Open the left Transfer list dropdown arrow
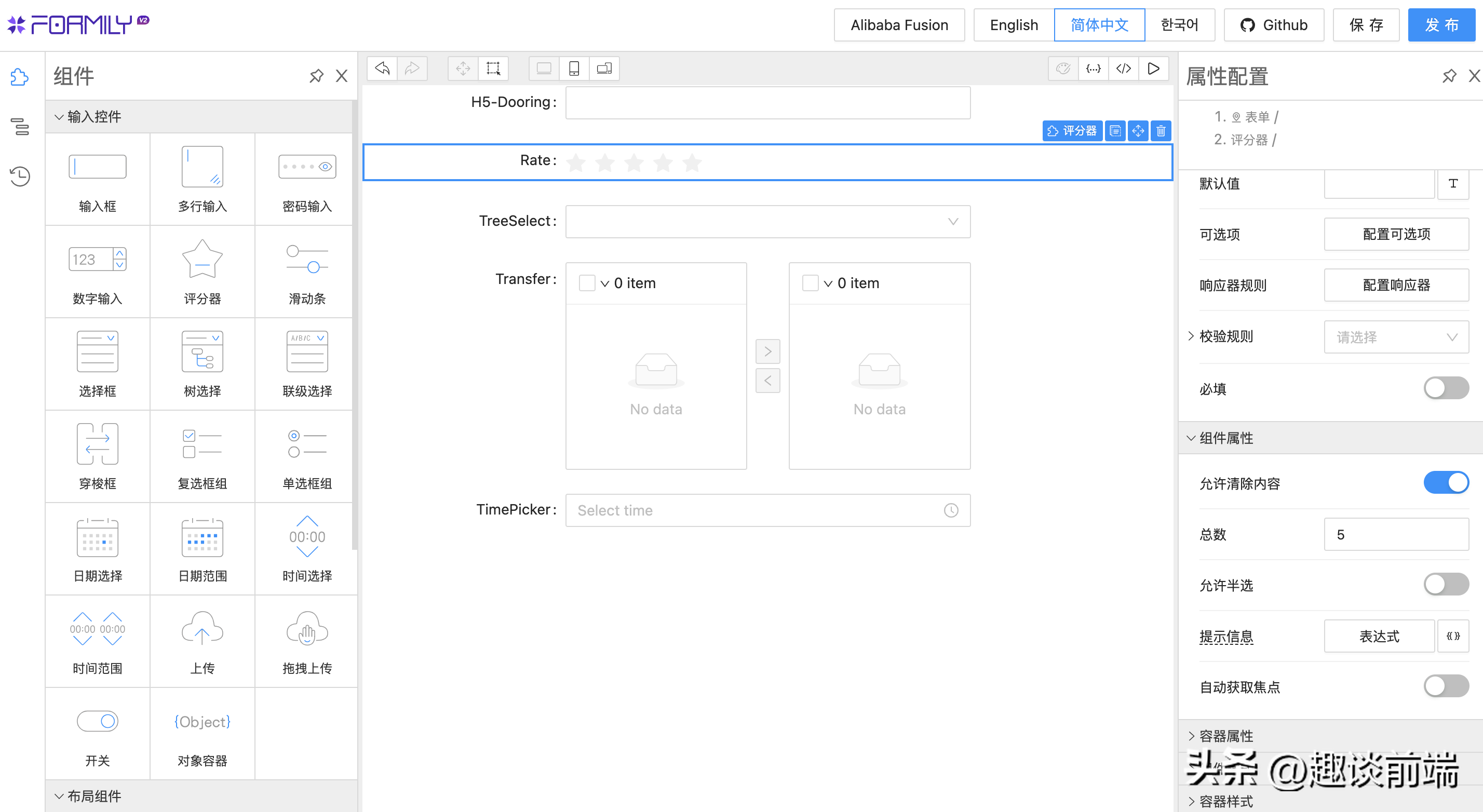 point(604,283)
